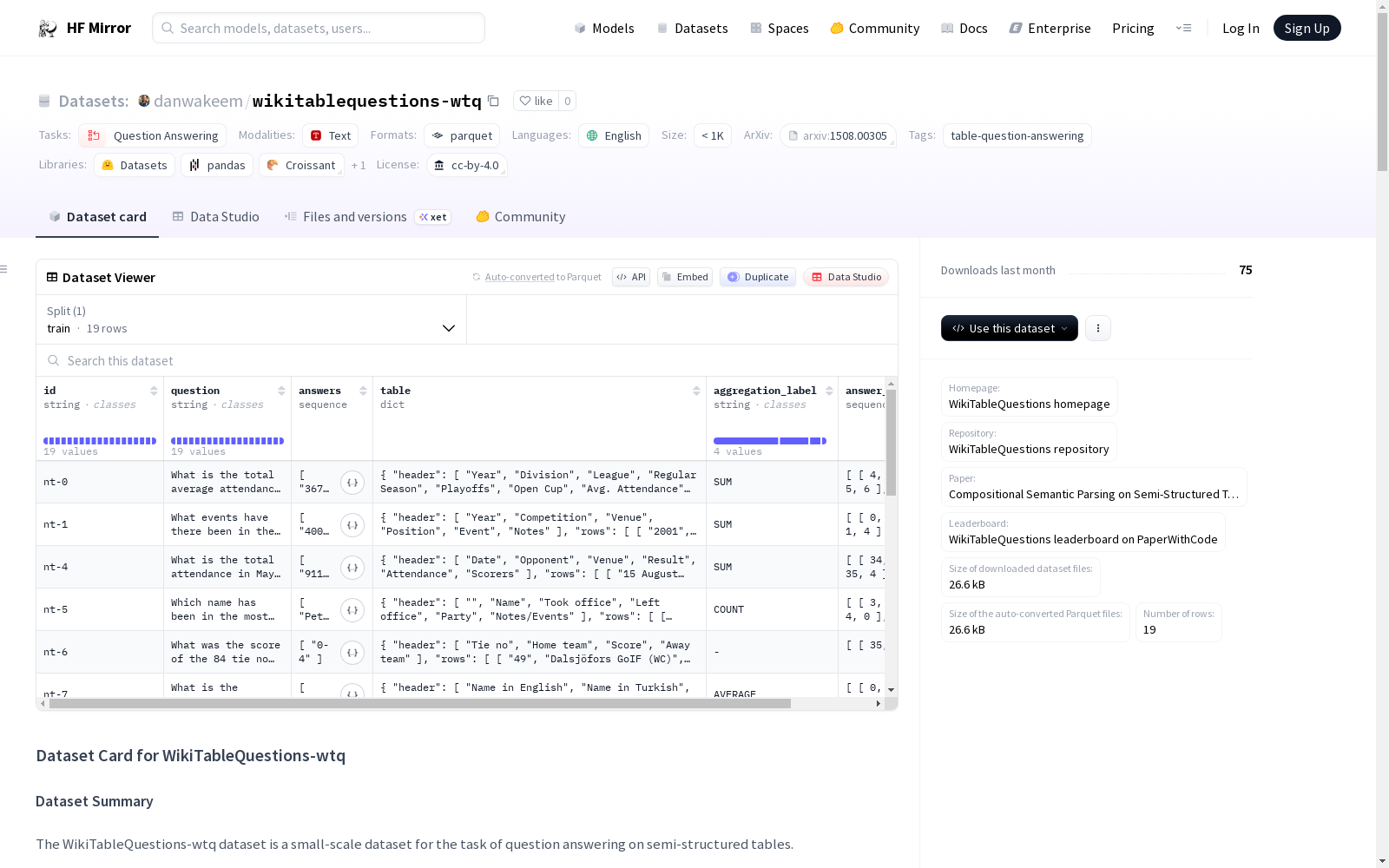Open the Use this dataset dropdown
1389x868 pixels.
tap(1010, 328)
